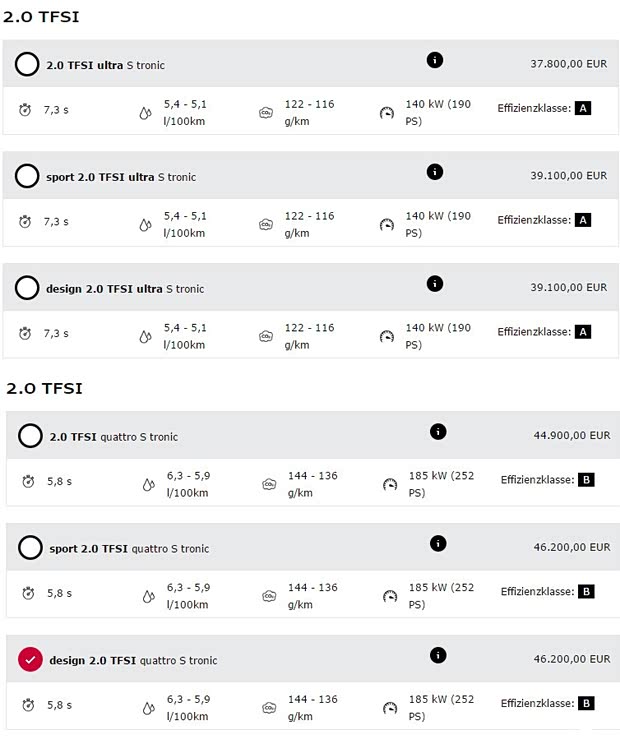Click Effizienzklasse A badge in first engine row
Image resolution: width=620 pixels, height=744 pixels.
pos(584,108)
